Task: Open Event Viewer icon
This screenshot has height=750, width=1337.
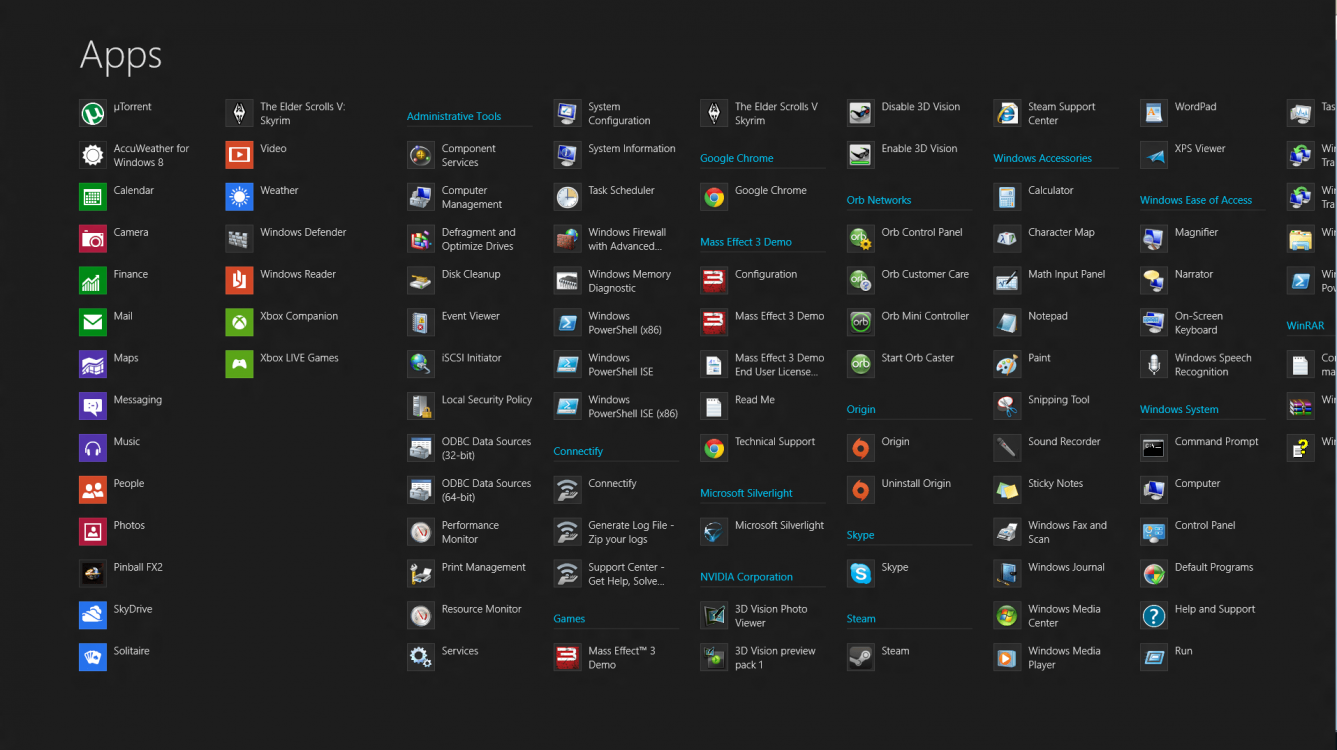Action: [421, 323]
